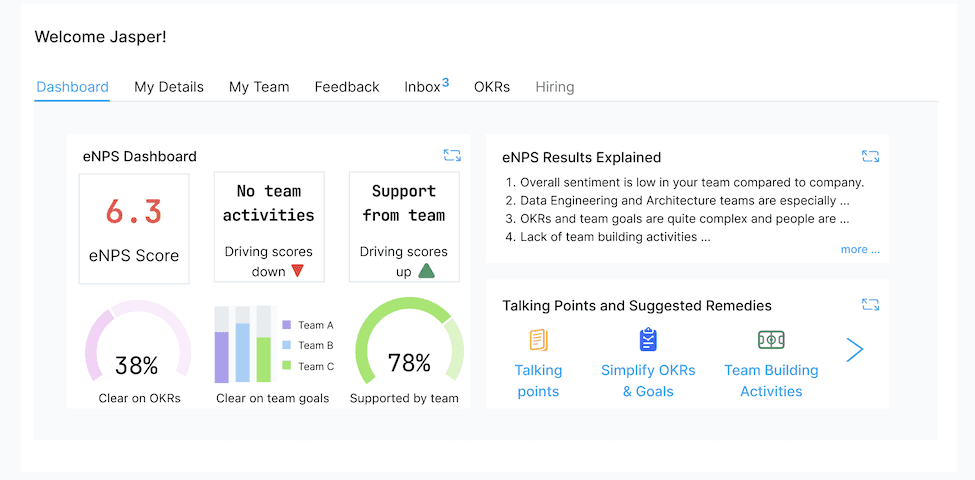Image resolution: width=975 pixels, height=480 pixels.
Task: Select the Team C green legend swatch
Action: tap(287, 366)
